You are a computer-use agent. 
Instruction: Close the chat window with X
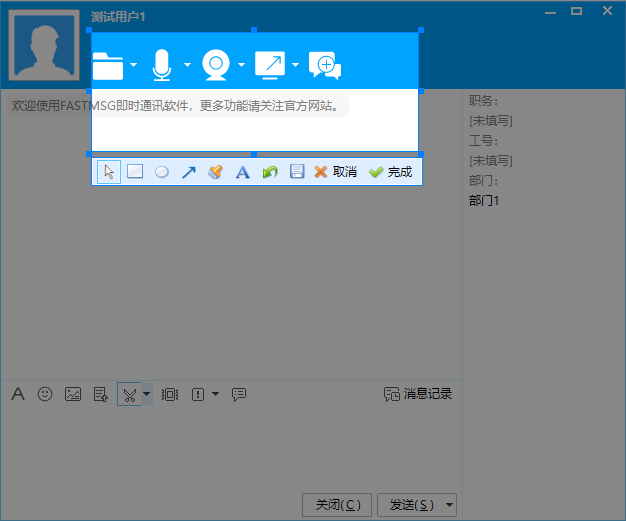[607, 11]
